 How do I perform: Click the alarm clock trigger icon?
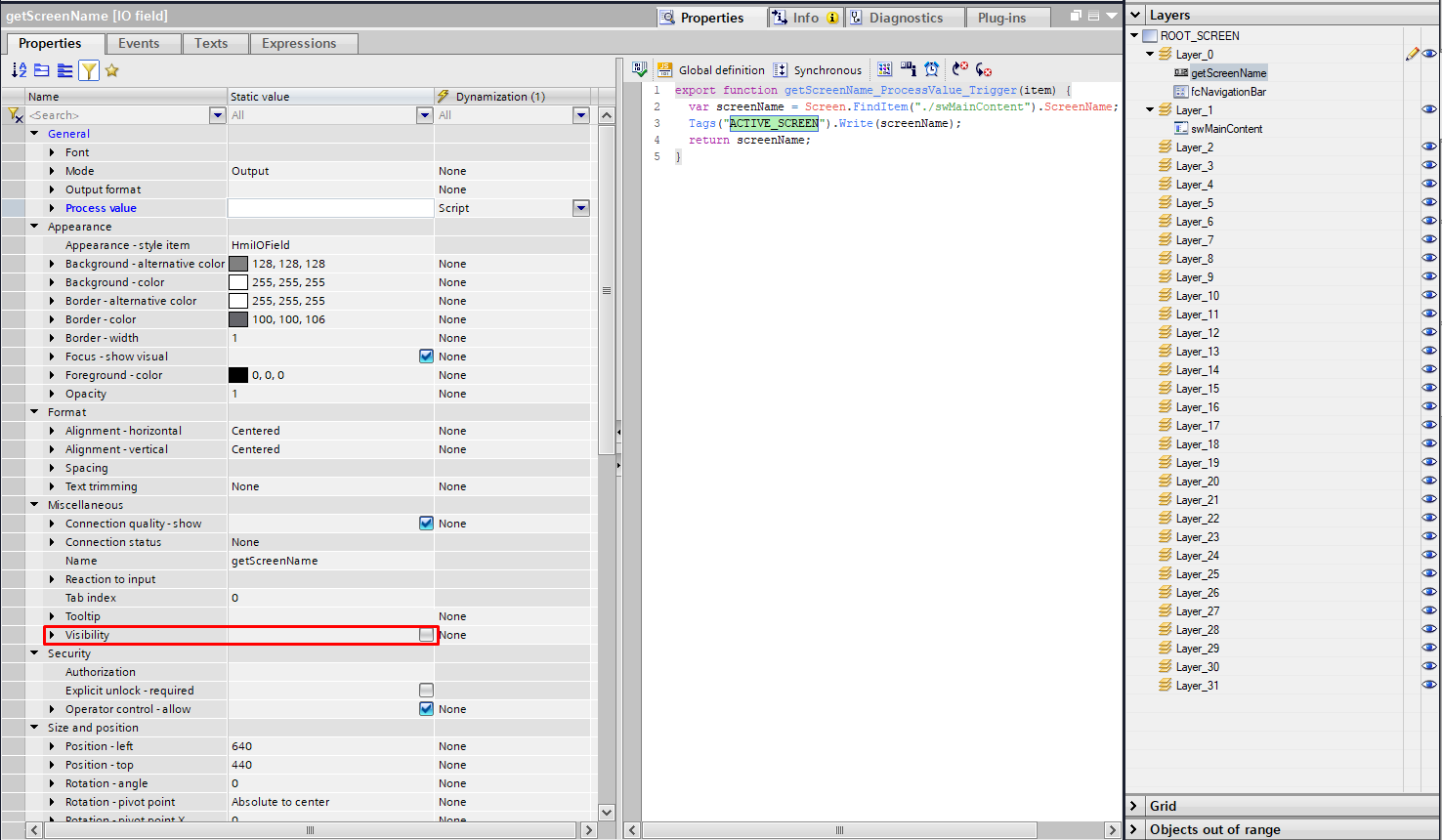pyautogui.click(x=932, y=69)
